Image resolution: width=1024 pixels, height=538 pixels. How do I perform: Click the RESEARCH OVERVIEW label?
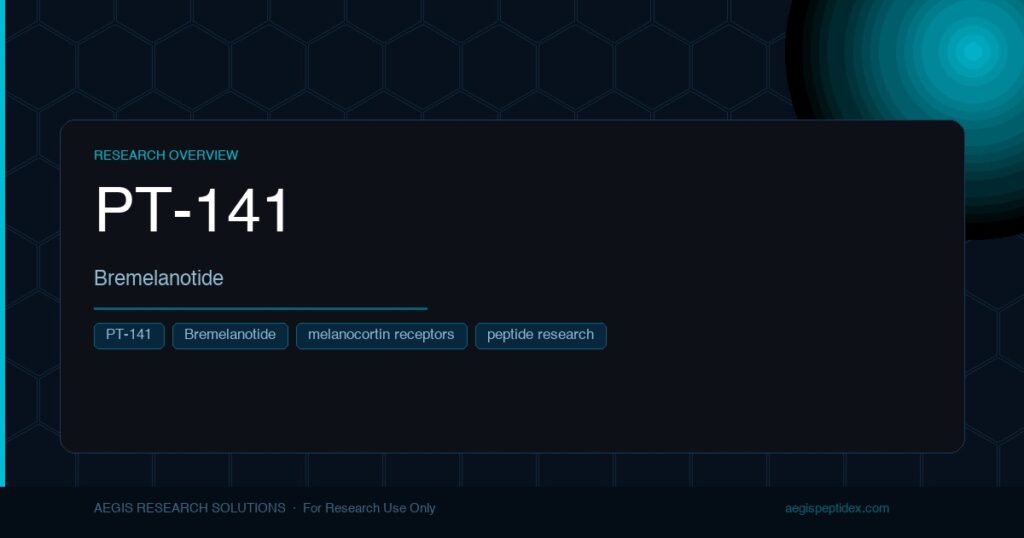tap(166, 155)
